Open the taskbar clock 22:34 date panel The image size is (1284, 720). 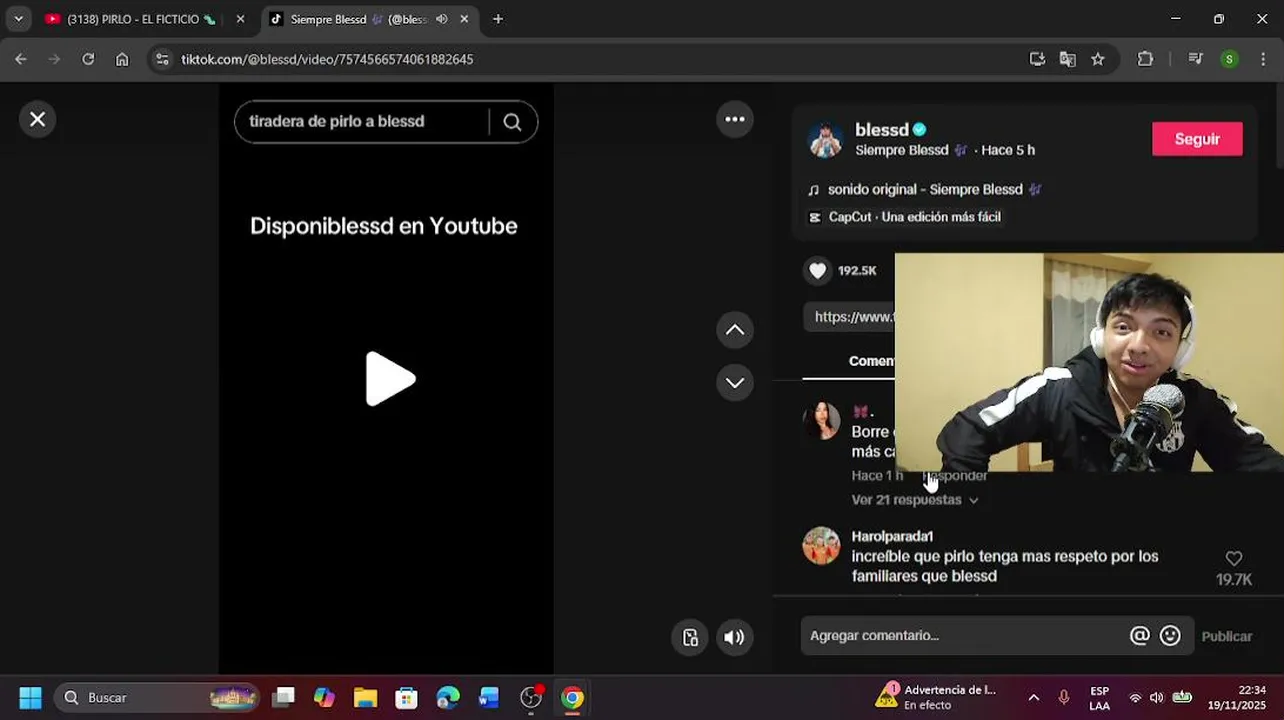click(1237, 697)
